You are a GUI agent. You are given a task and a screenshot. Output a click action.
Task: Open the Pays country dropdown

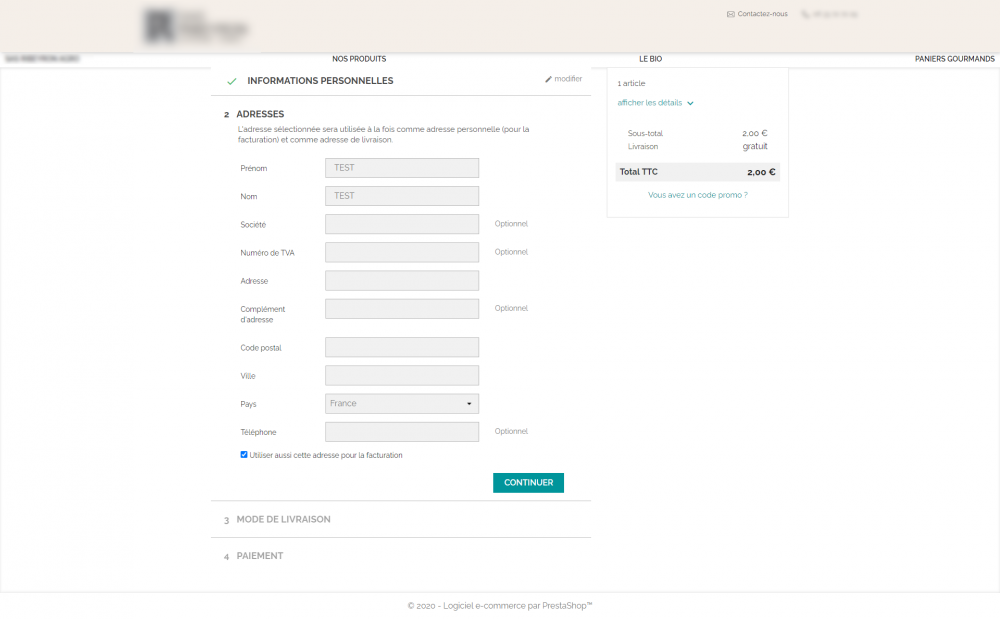click(401, 403)
